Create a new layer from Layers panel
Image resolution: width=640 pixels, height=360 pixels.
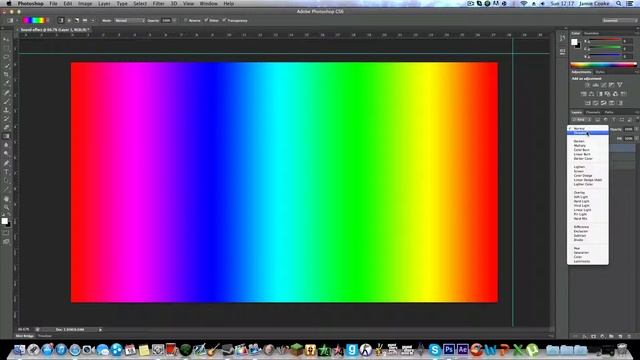(x=620, y=336)
